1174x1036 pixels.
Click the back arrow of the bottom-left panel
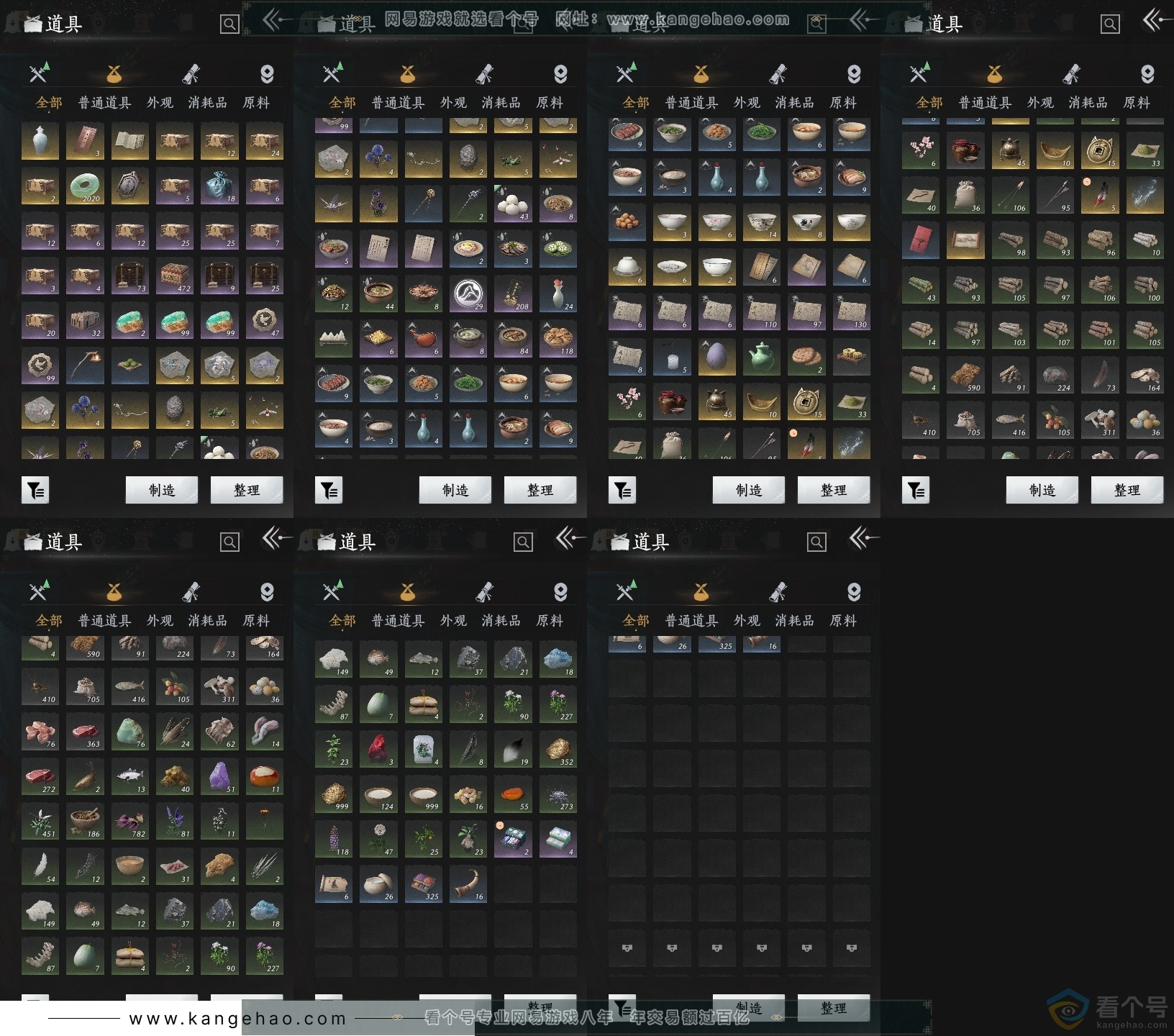tap(276, 538)
